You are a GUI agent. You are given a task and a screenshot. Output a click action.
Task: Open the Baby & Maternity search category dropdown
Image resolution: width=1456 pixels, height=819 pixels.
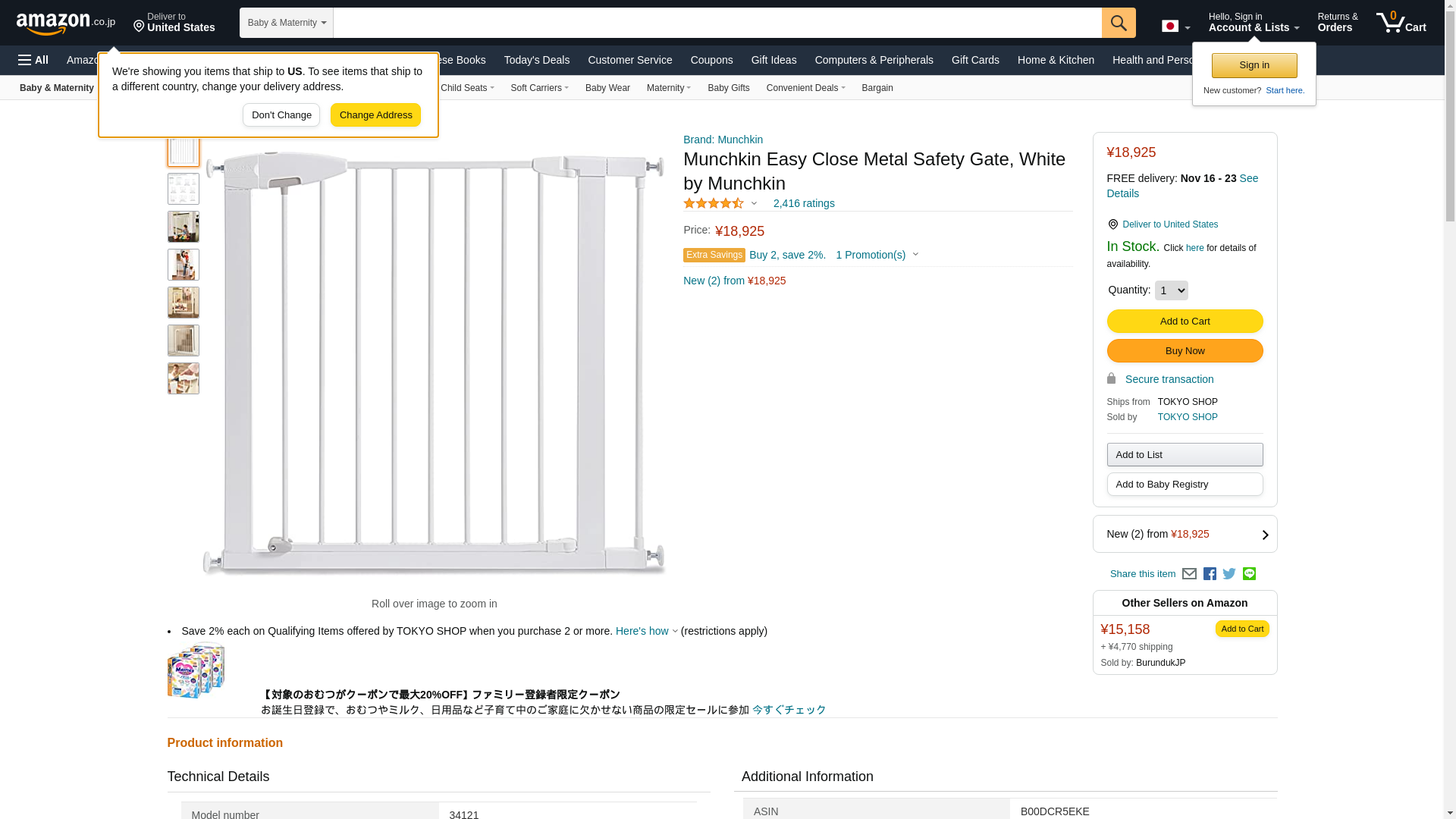(x=286, y=23)
